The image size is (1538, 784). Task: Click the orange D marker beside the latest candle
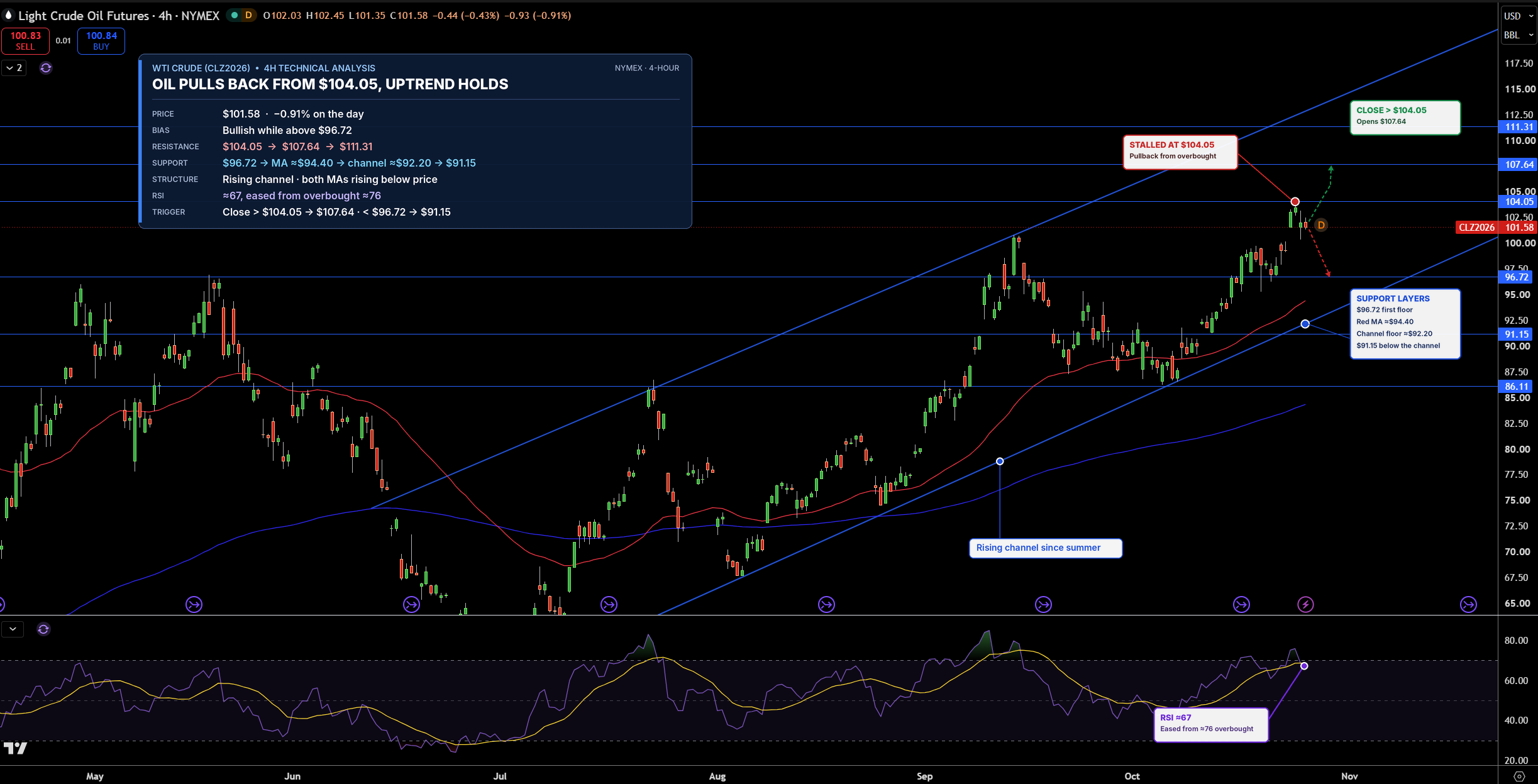pos(1321,225)
